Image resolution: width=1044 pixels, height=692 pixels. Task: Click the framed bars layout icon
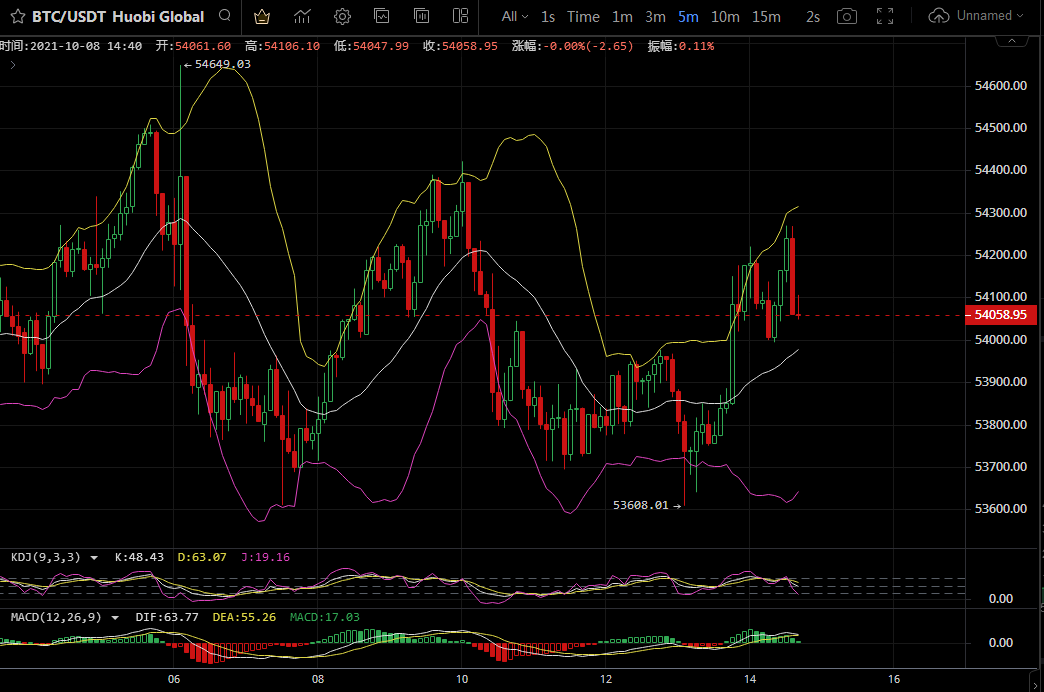[421, 15]
